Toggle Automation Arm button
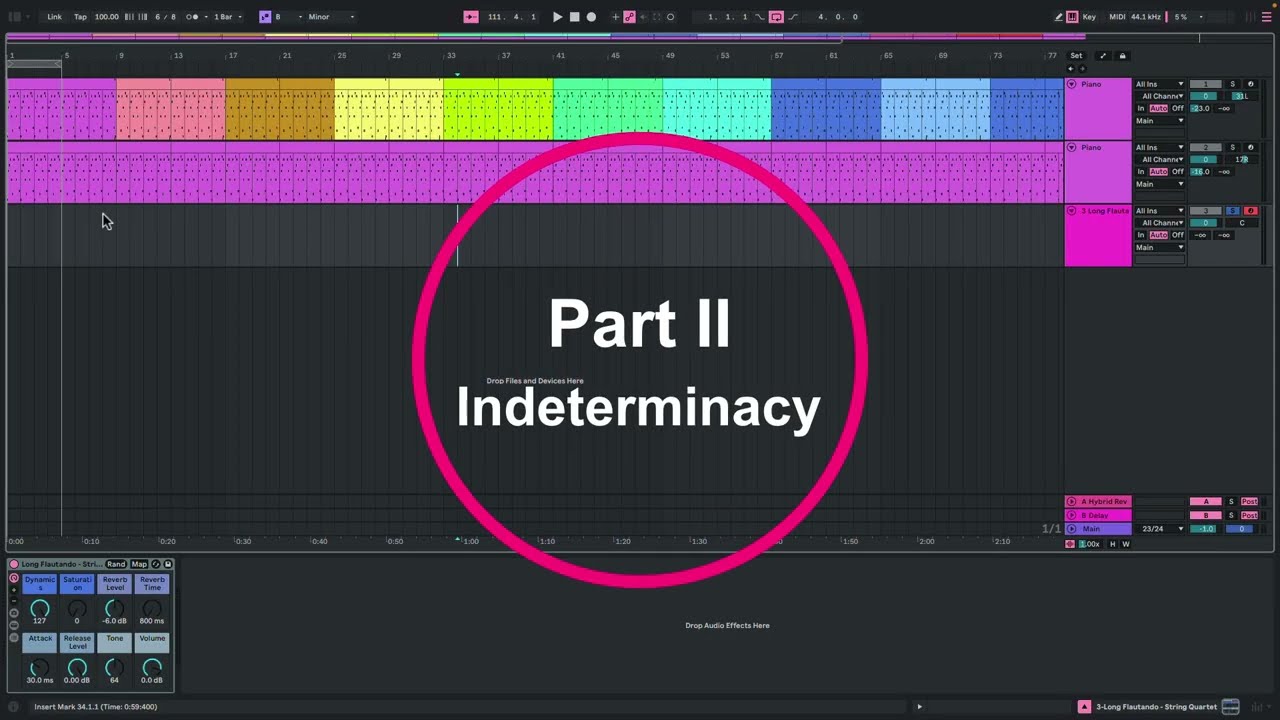Screen dimensions: 1280x720 629,17
